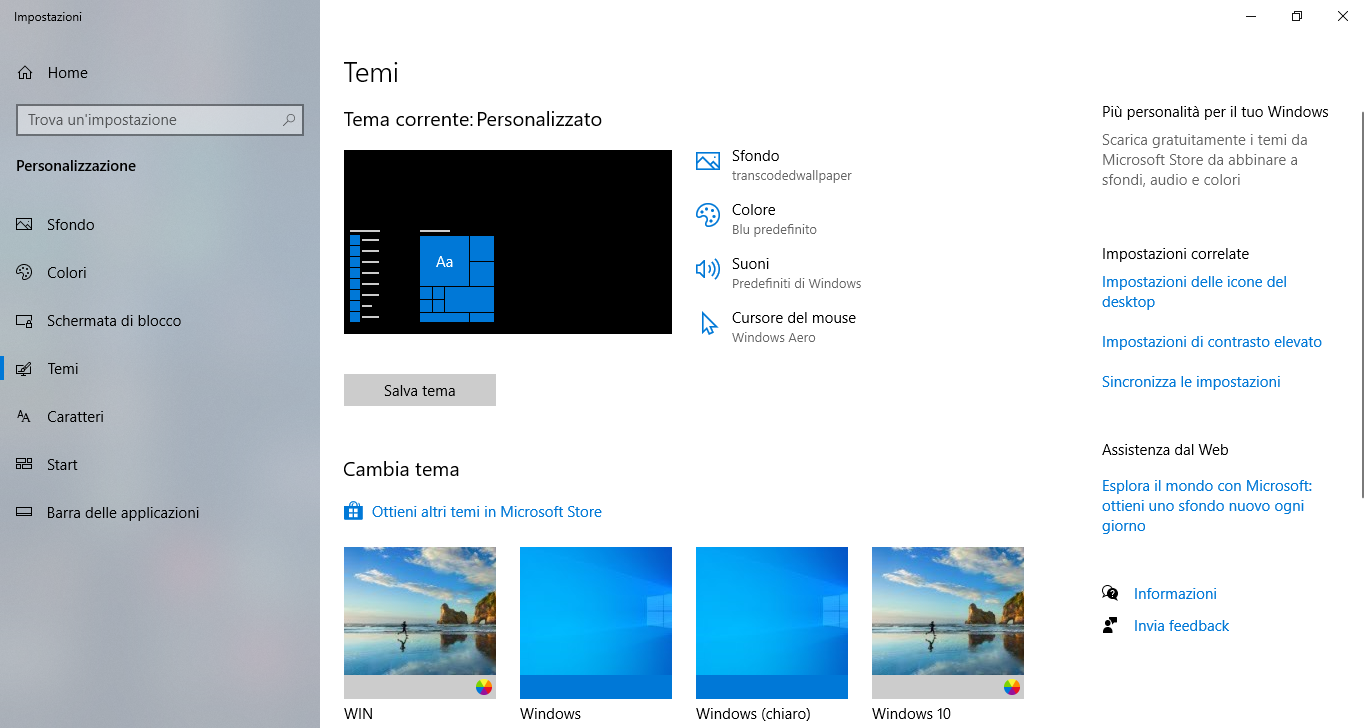Viewport: 1366px width, 728px height.
Task: Click the Informazioni link
Action: click(x=1175, y=594)
